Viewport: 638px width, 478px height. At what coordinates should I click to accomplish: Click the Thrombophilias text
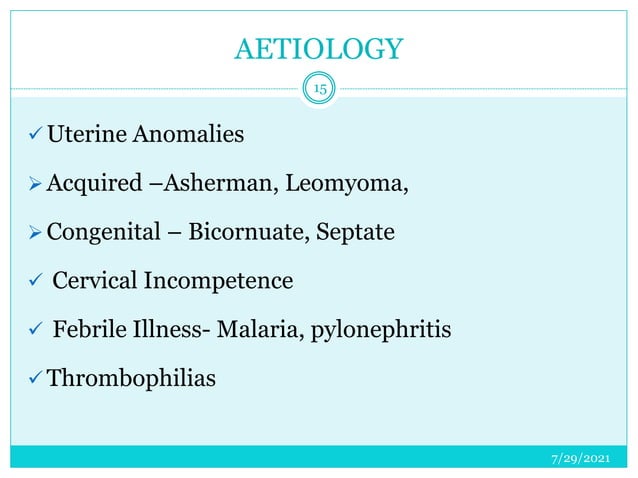[x=130, y=379]
